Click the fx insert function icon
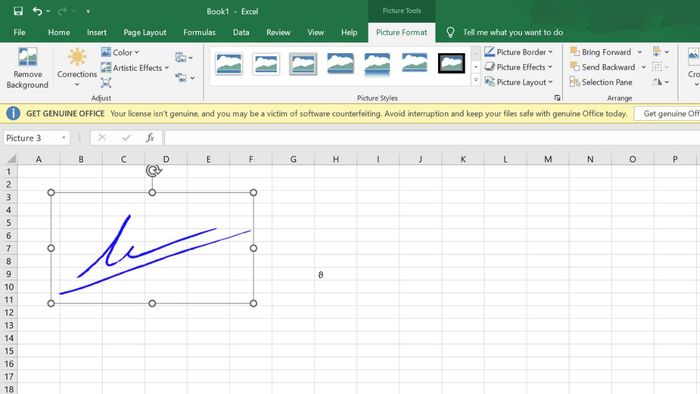 pos(150,138)
